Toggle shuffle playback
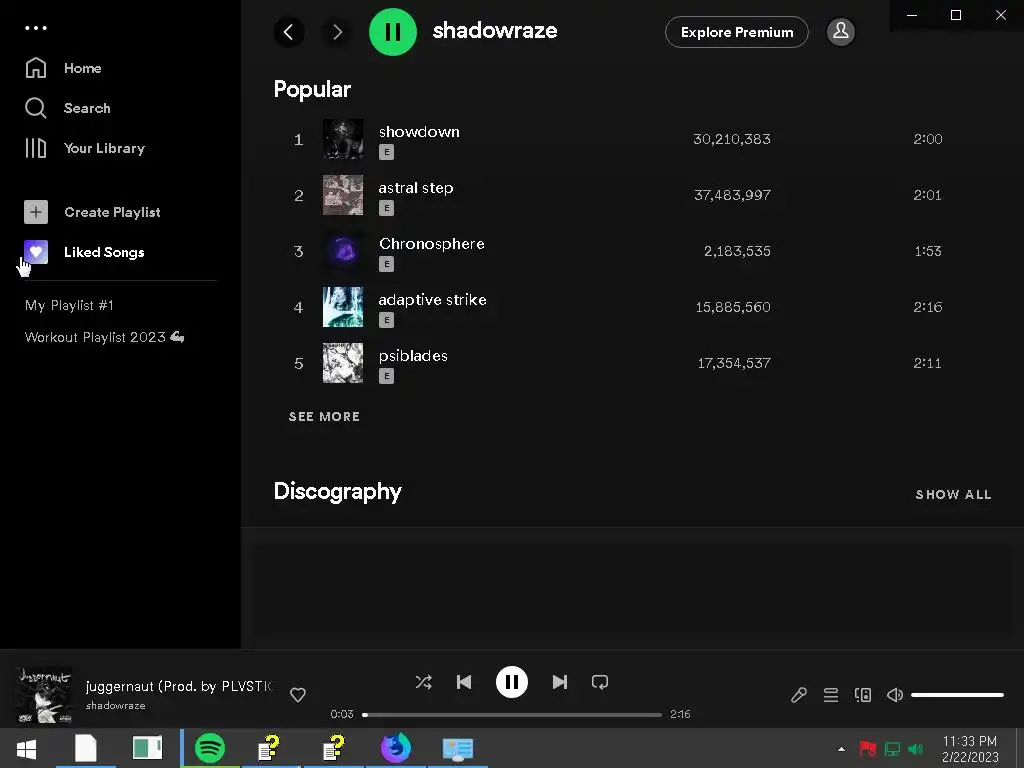Viewport: 1024px width, 768px height. coord(423,682)
